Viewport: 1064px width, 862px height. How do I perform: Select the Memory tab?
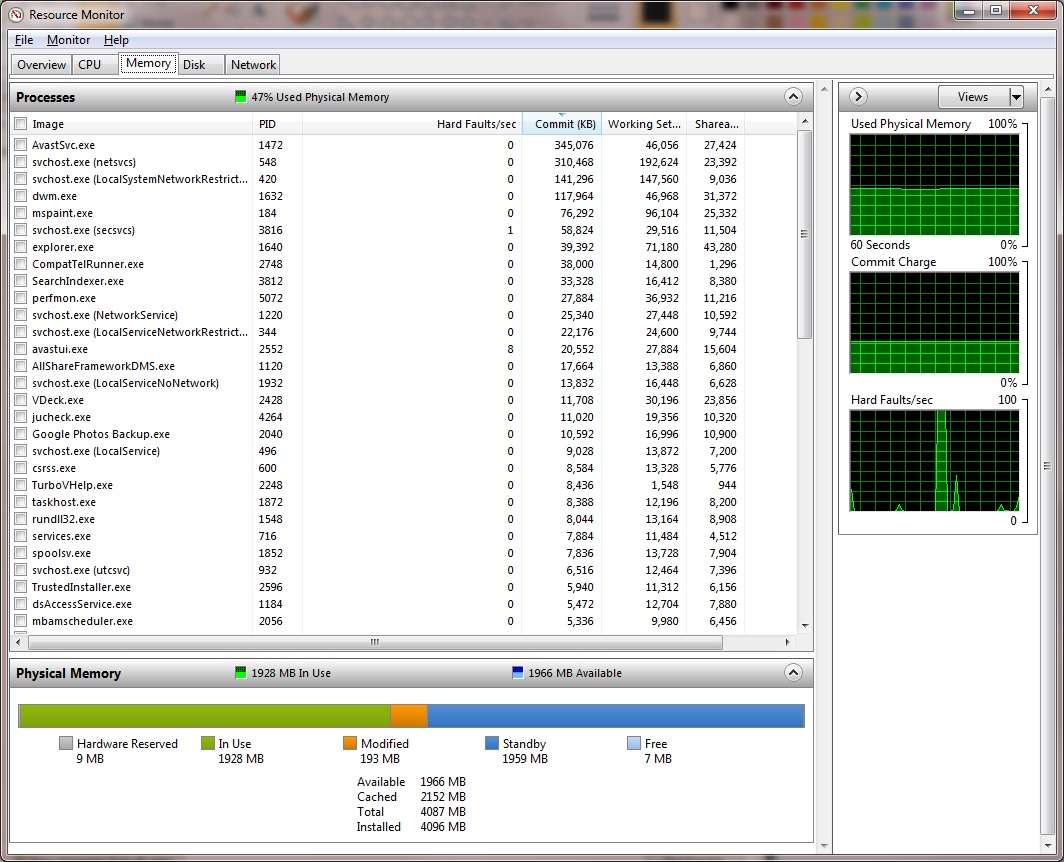(149, 63)
